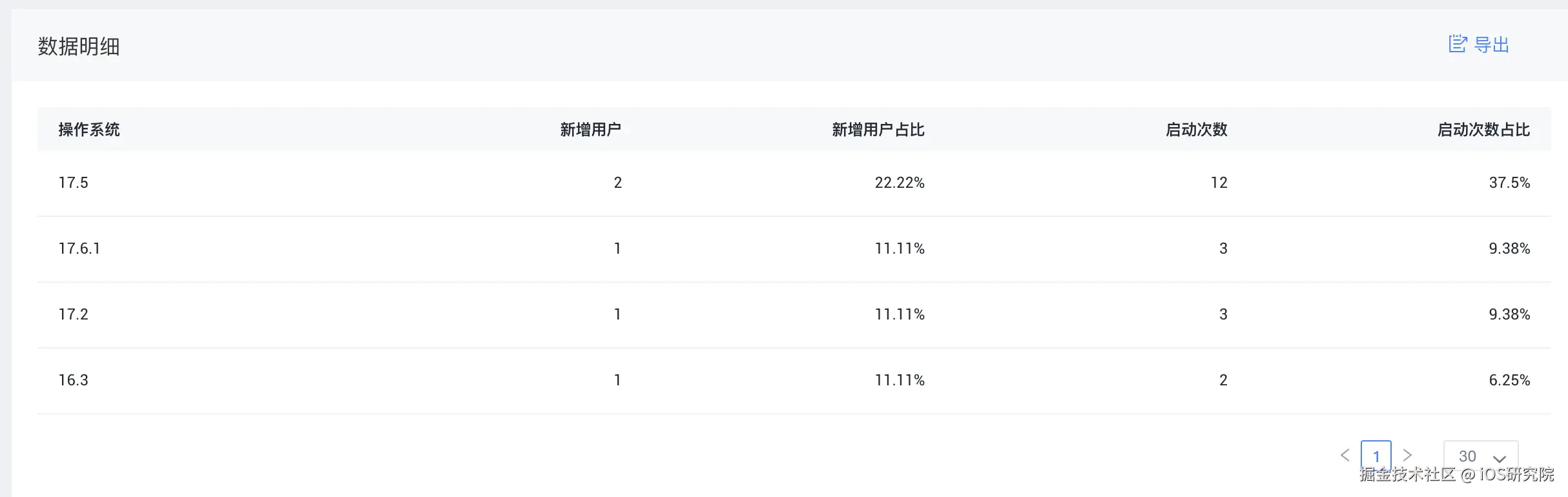Click the chevron in page size selector
Screen dimensions: 1568x497
pos(1500,458)
